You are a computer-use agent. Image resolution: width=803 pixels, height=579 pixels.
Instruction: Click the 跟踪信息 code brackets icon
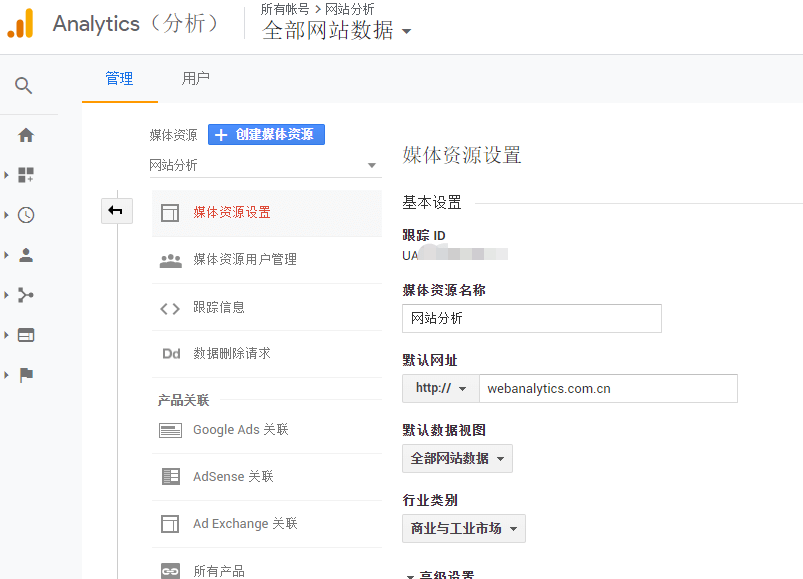(170, 309)
